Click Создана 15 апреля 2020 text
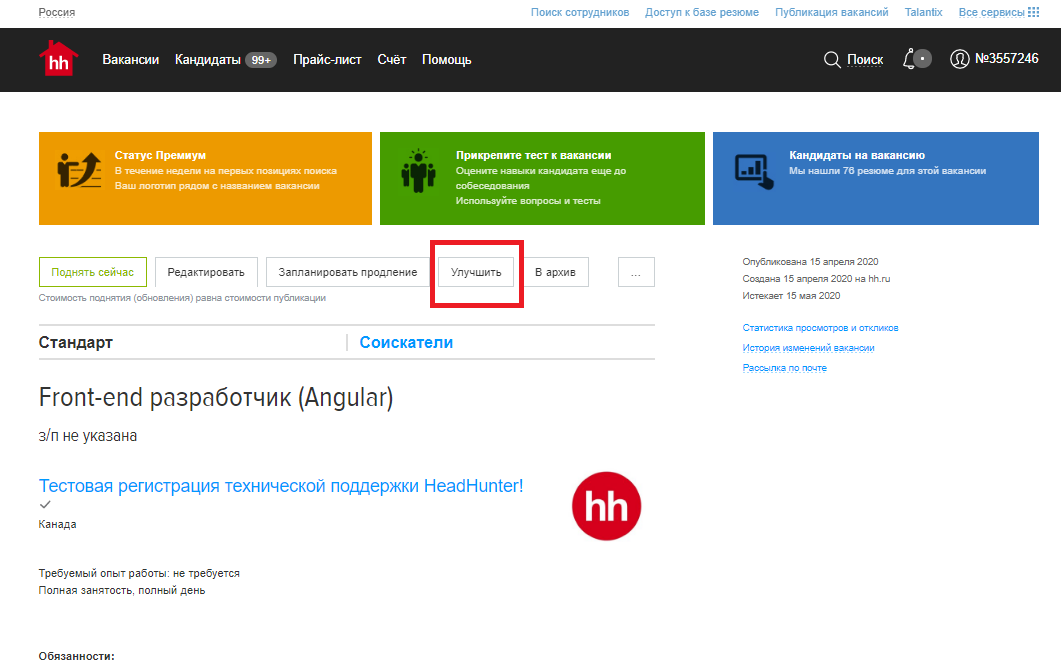This screenshot has height=664, width=1061. pyautogui.click(x=816, y=279)
